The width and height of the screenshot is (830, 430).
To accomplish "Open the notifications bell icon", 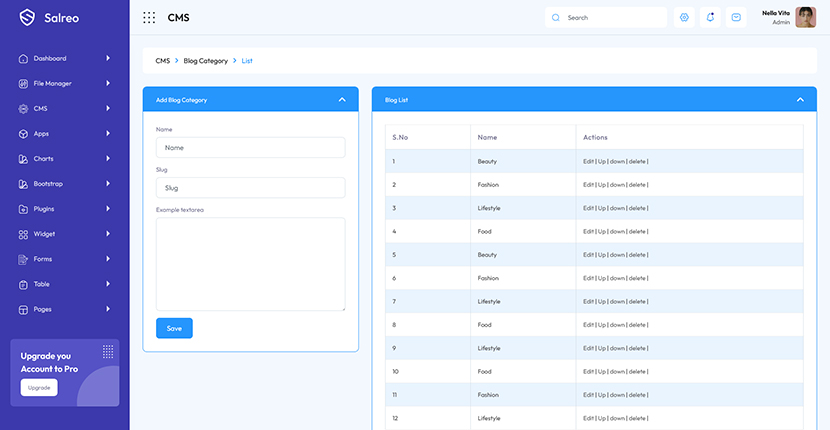I will tap(710, 17).
